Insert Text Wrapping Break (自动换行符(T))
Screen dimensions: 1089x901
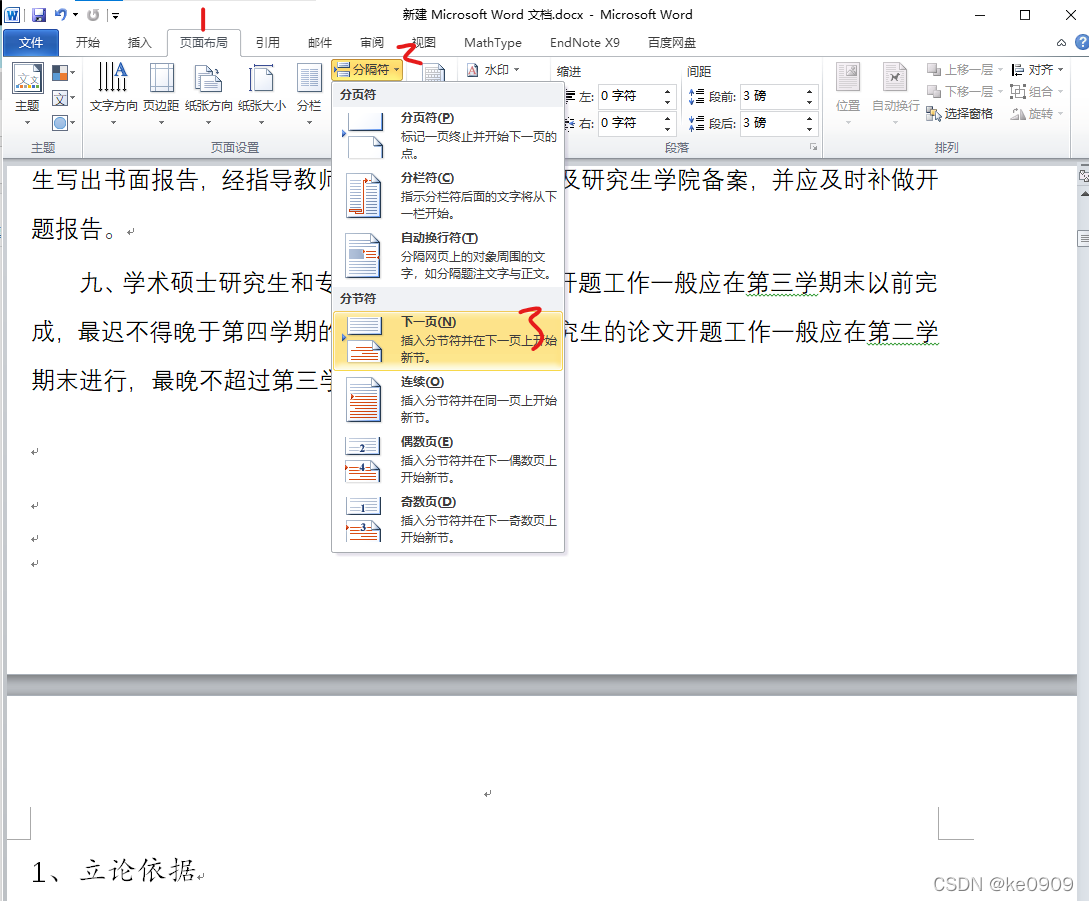448,255
